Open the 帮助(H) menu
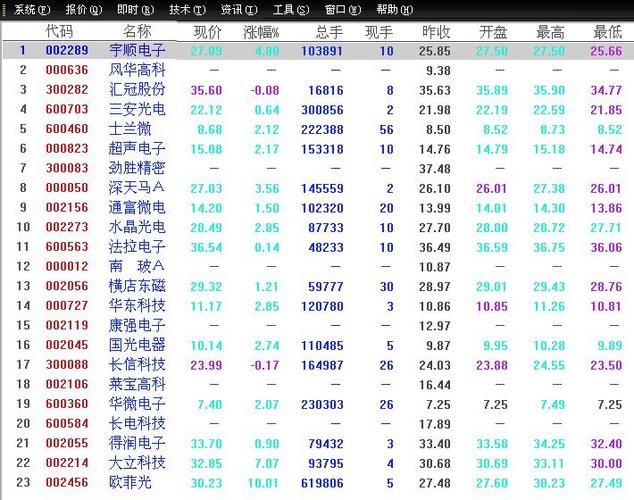The height and width of the screenshot is (500, 634). coord(395,9)
